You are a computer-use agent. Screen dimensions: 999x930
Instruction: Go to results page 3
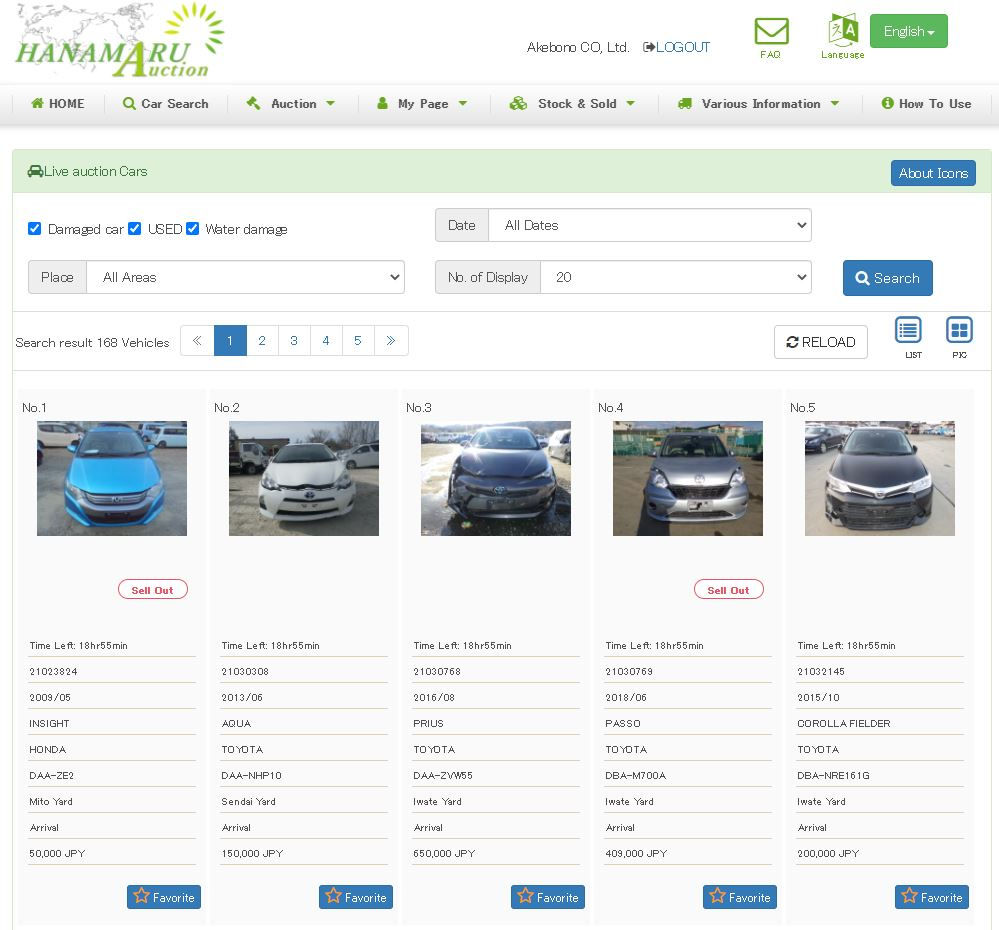(294, 341)
